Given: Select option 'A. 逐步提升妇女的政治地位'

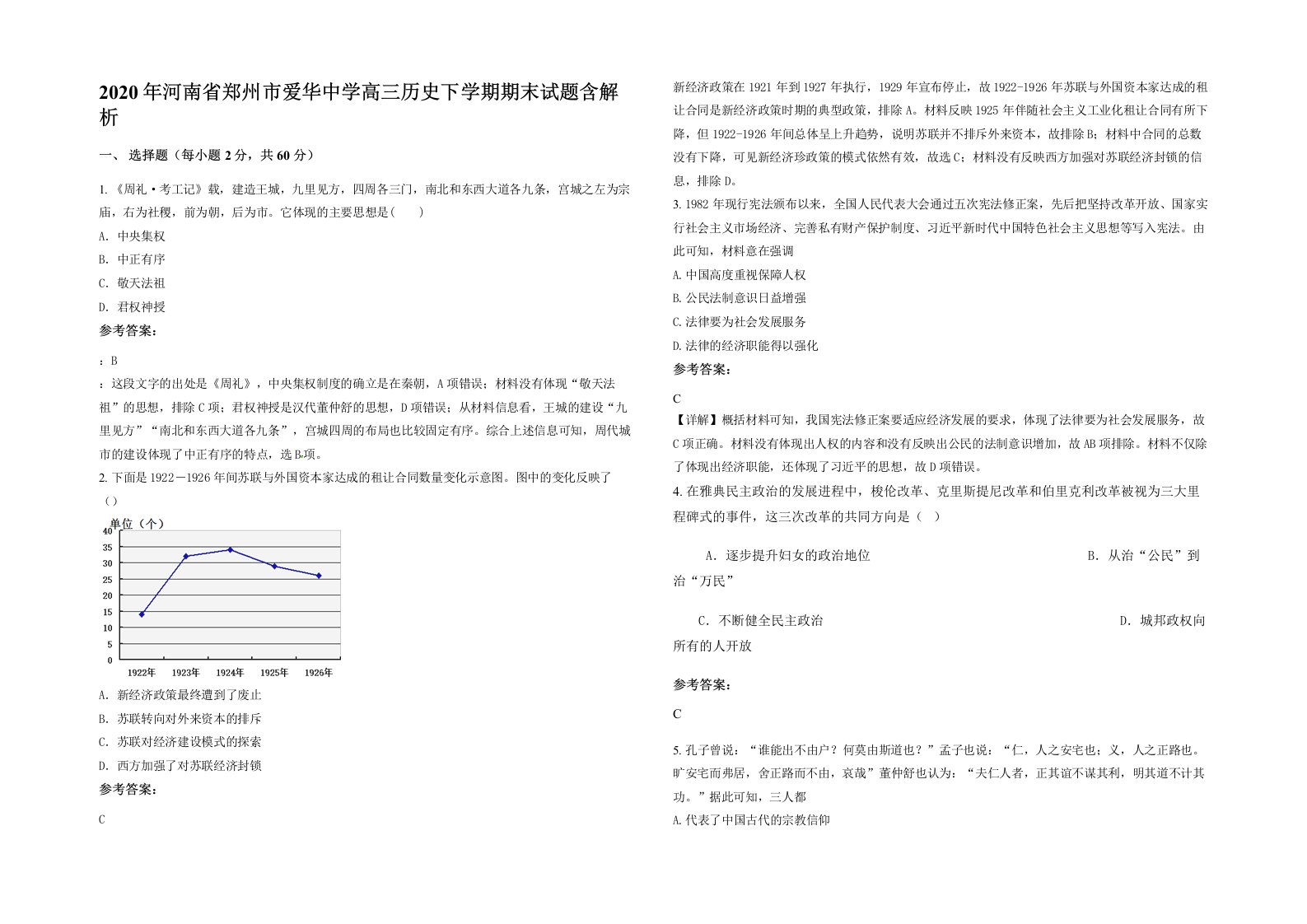Looking at the screenshot, I should pos(787,556).
